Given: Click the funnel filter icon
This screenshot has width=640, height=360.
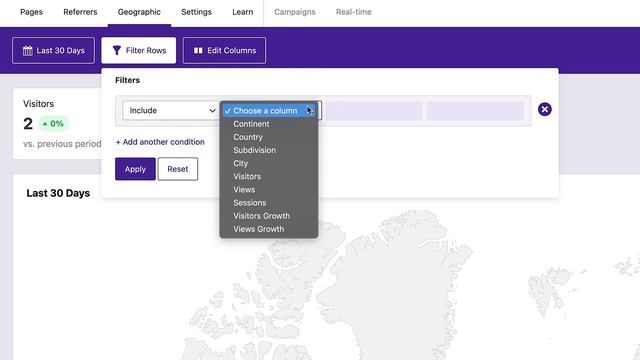Looking at the screenshot, I should pos(117,51).
